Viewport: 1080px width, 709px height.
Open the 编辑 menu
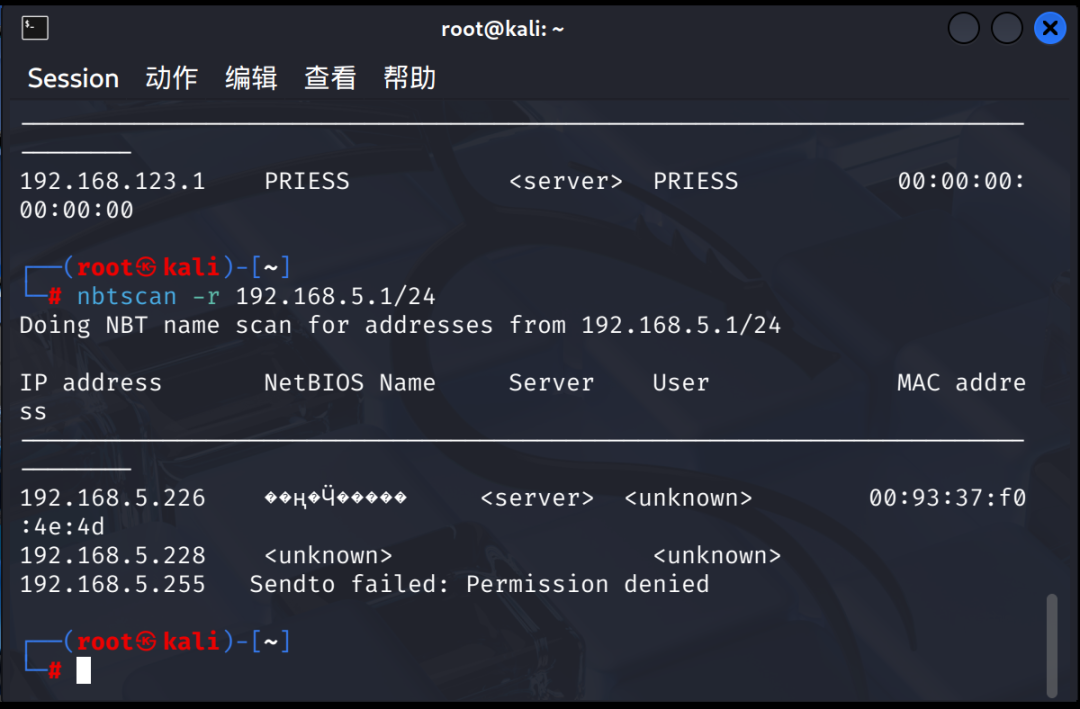point(251,79)
